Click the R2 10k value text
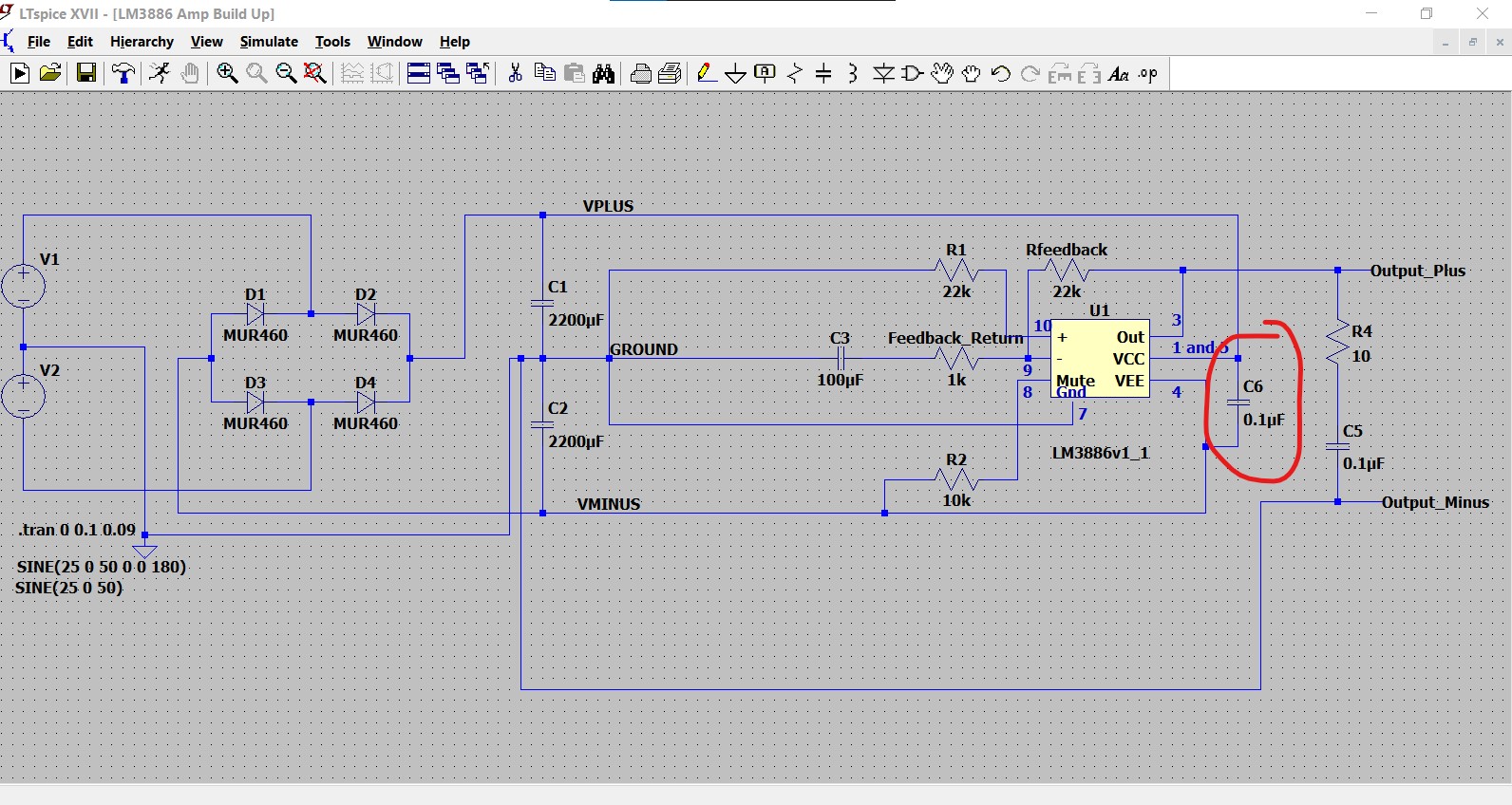Viewport: 1512px width, 805px height. (956, 500)
